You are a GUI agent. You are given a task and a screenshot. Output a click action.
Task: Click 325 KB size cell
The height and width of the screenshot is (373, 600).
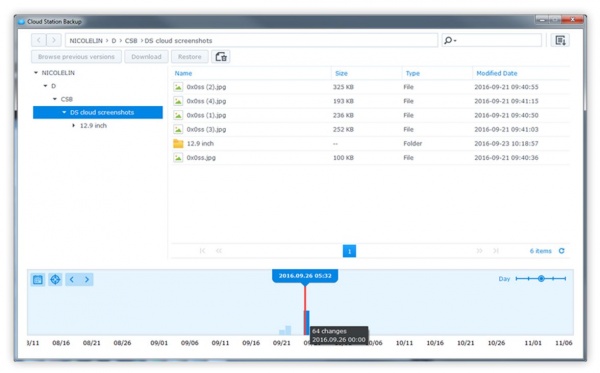point(343,87)
